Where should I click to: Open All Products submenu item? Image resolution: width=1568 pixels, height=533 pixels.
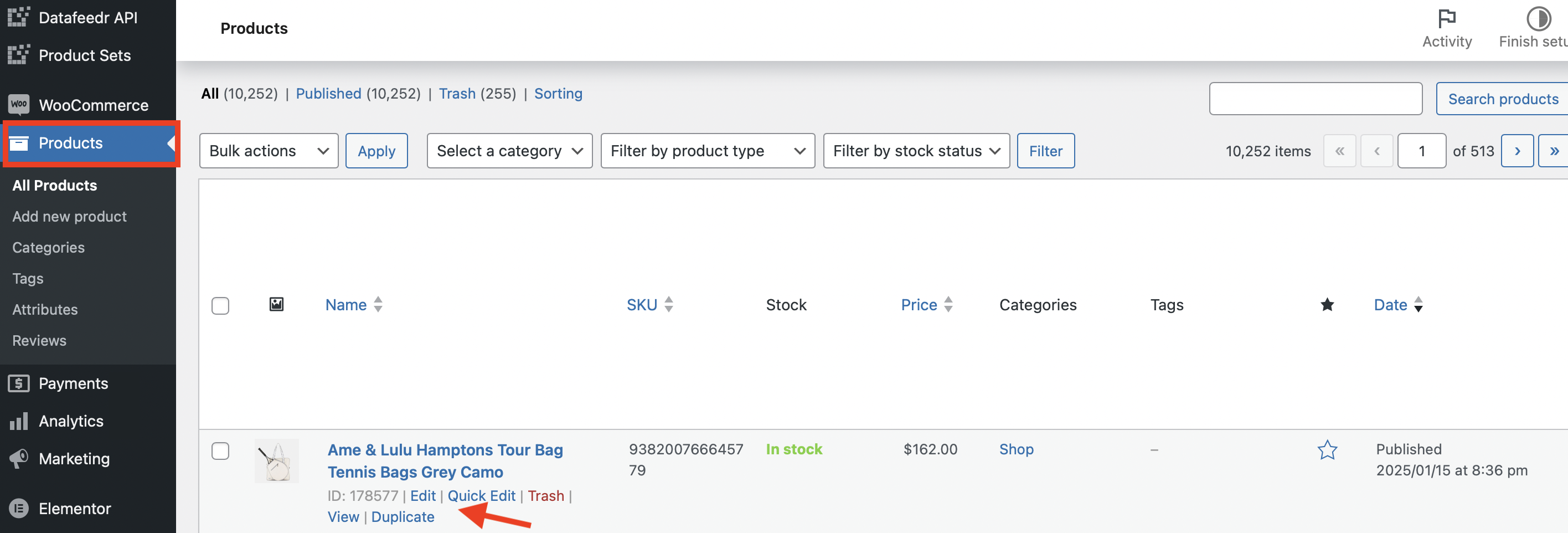(x=55, y=185)
